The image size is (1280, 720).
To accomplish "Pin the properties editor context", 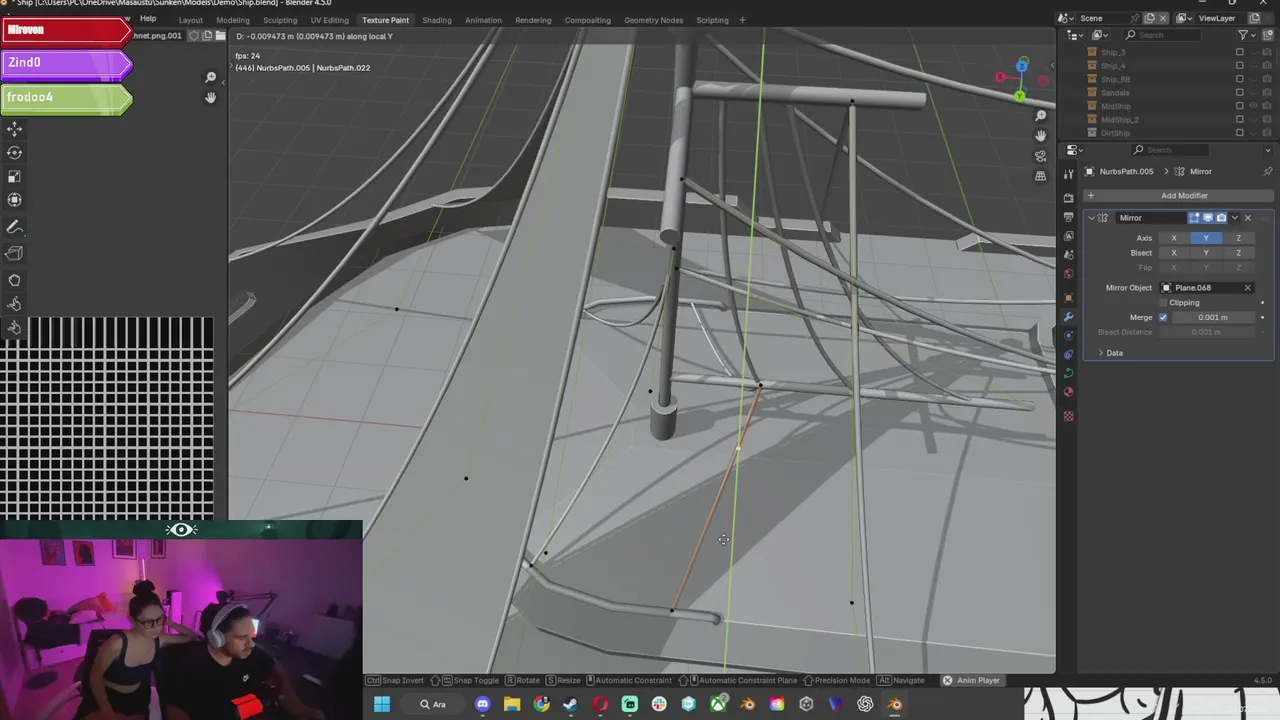I will tap(1268, 171).
